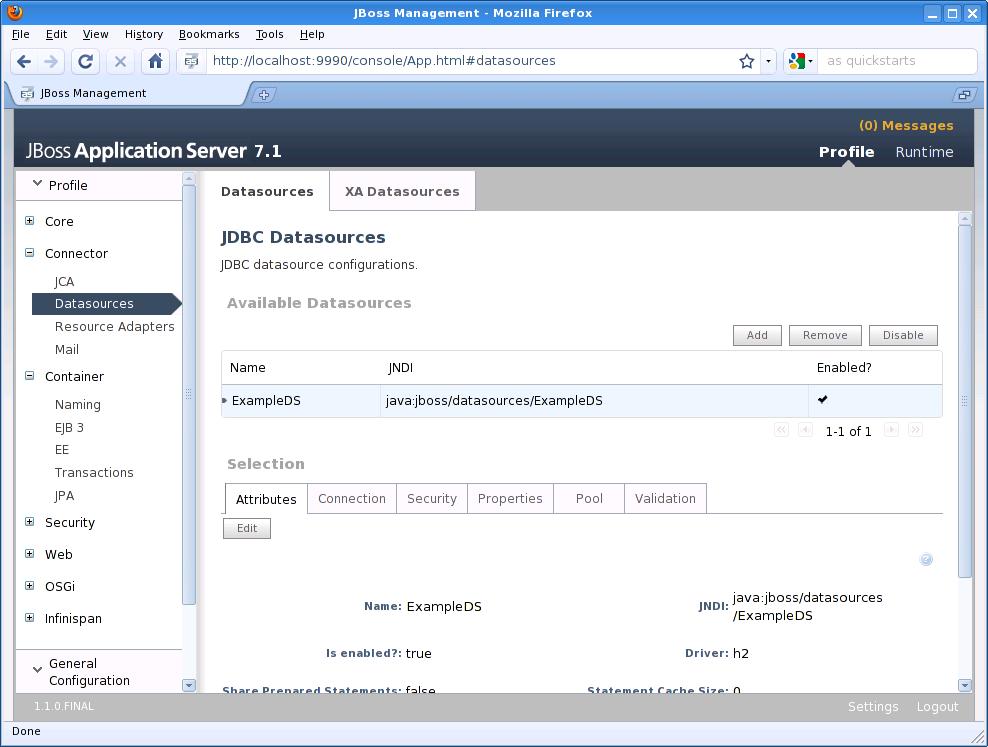Click the site identity icon in address bar
The height and width of the screenshot is (747, 988).
[x=191, y=61]
